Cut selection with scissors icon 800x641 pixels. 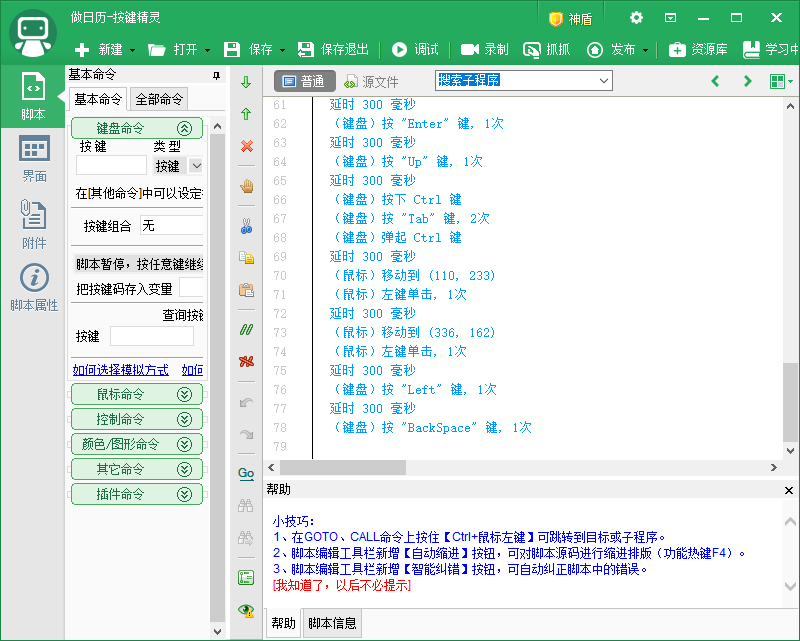tap(246, 226)
